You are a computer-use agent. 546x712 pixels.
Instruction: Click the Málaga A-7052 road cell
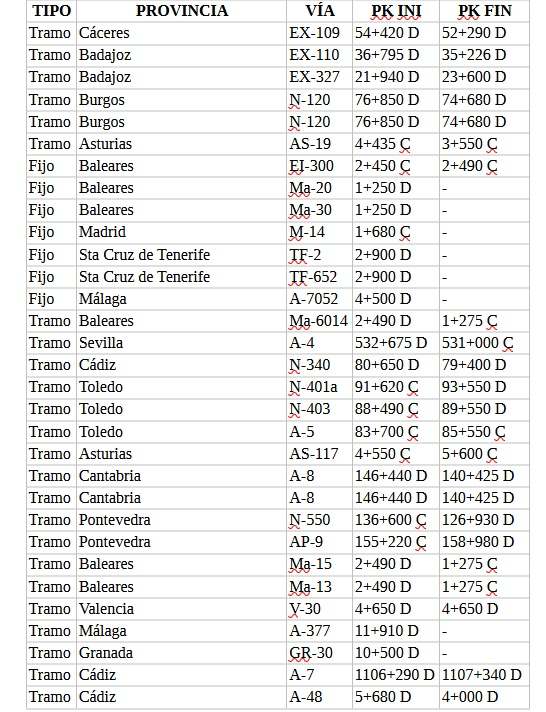pyautogui.click(x=319, y=299)
